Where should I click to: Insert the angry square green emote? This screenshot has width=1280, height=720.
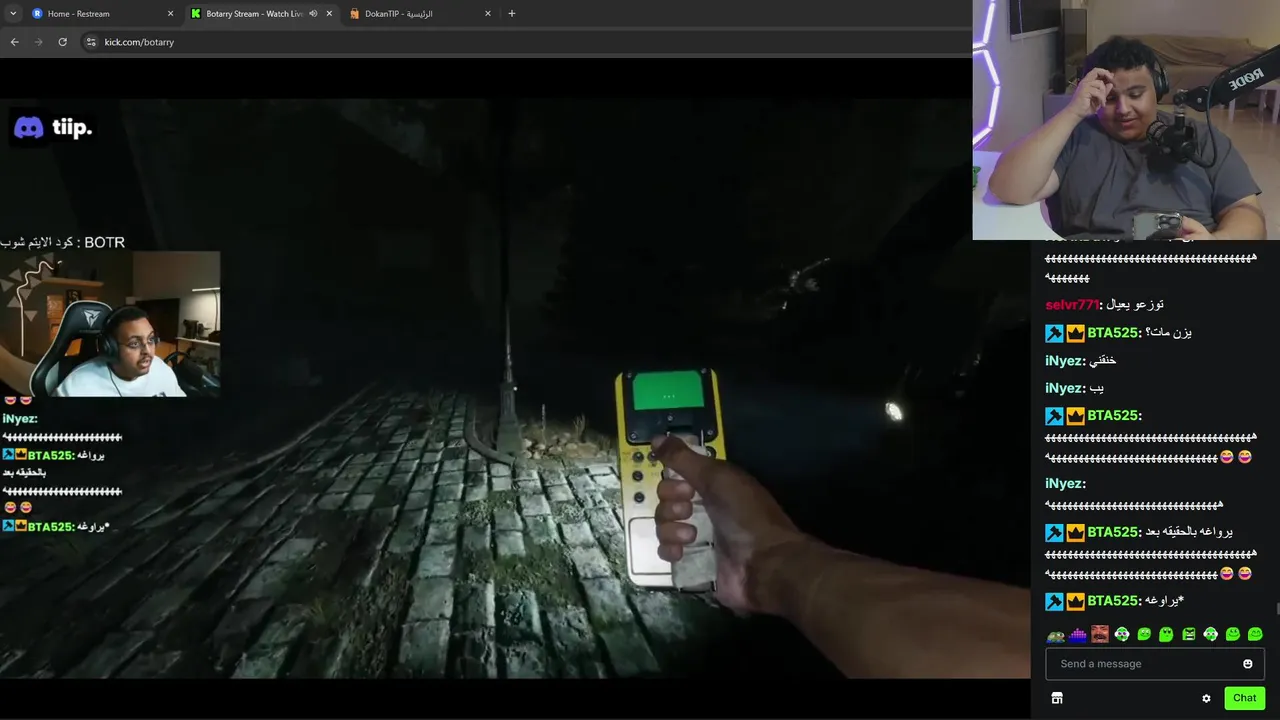[1189, 634]
